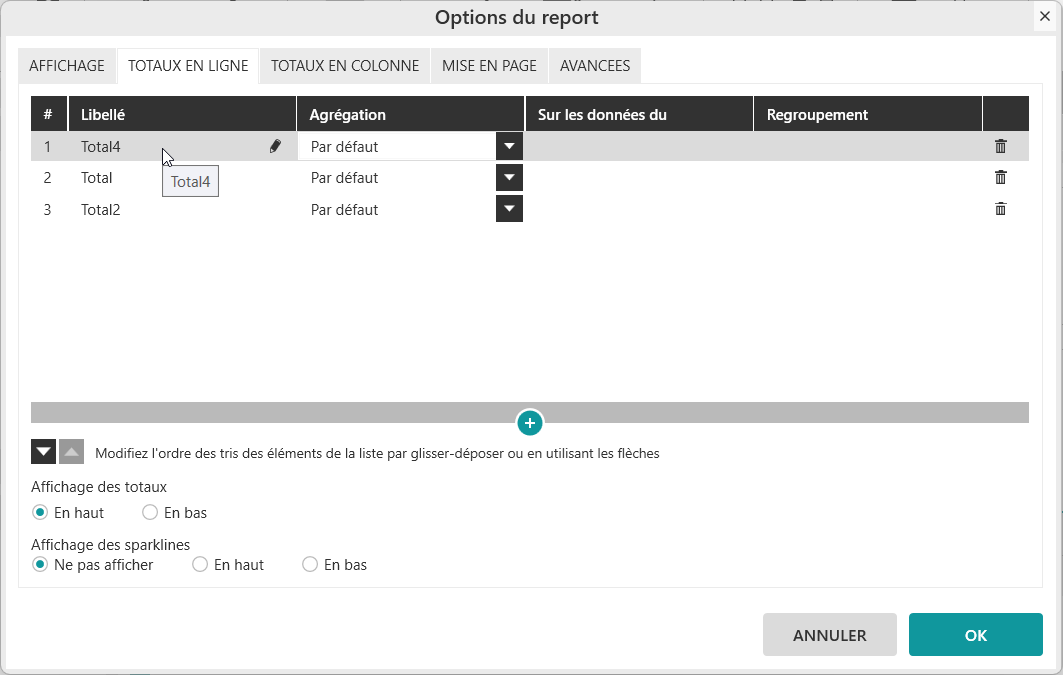The image size is (1063, 675).
Task: Click the pencil edit icon for Total4
Action: (x=275, y=146)
